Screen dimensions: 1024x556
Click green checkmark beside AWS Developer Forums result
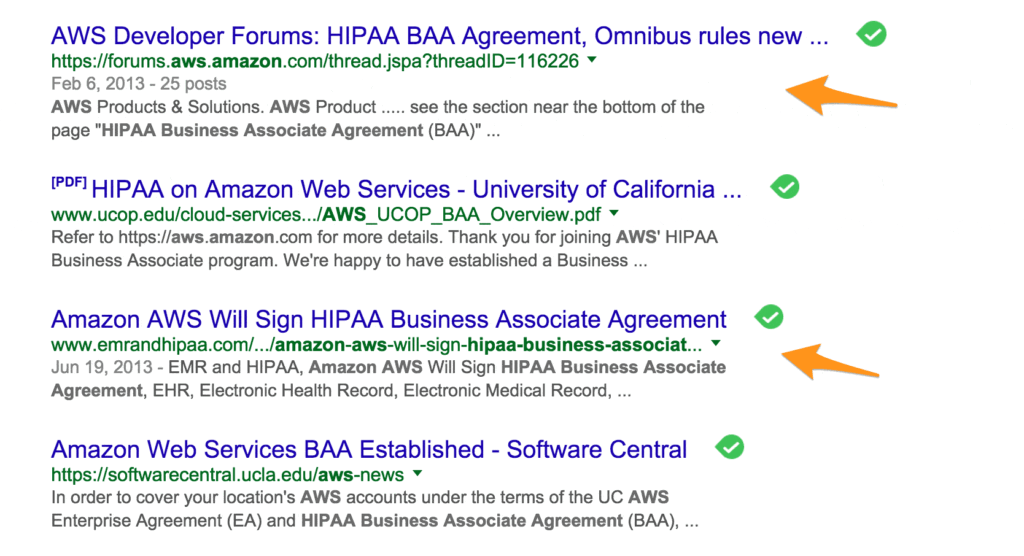[x=872, y=35]
